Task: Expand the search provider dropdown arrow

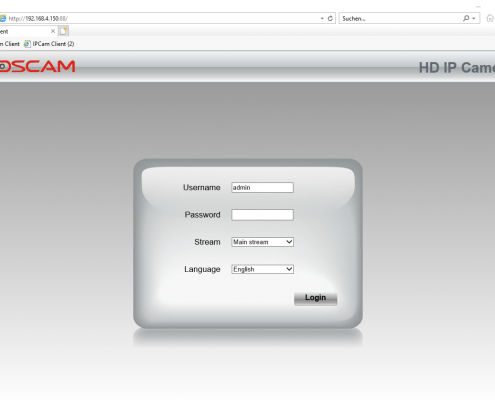Action: tap(474, 18)
